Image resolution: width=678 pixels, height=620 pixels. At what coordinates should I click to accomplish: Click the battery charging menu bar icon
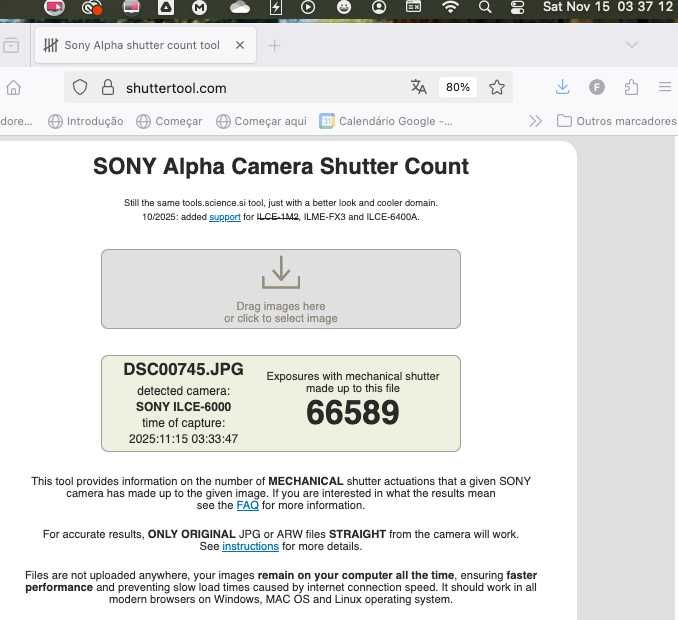[275, 7]
